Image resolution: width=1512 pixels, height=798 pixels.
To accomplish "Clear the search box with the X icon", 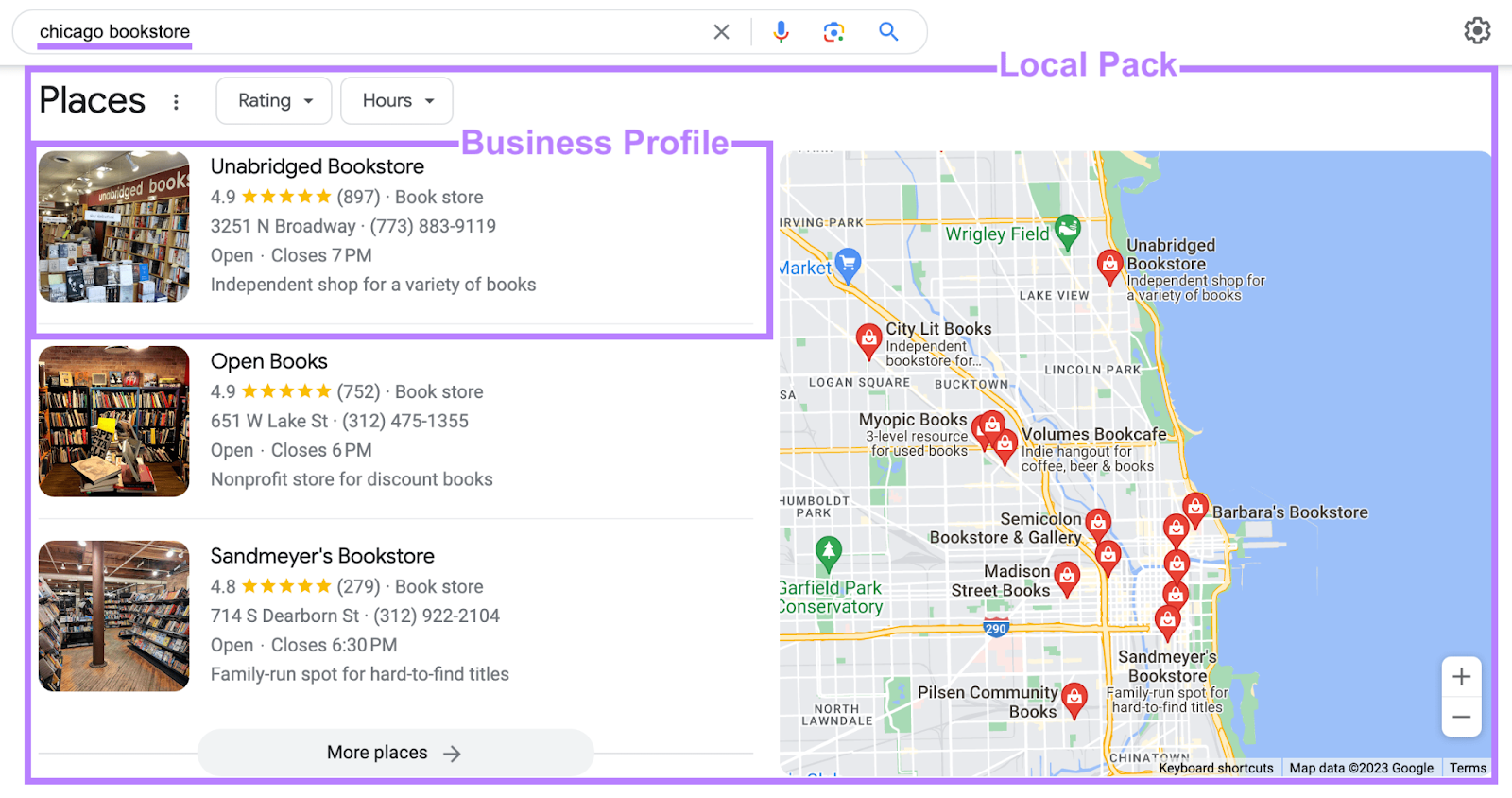I will (721, 32).
